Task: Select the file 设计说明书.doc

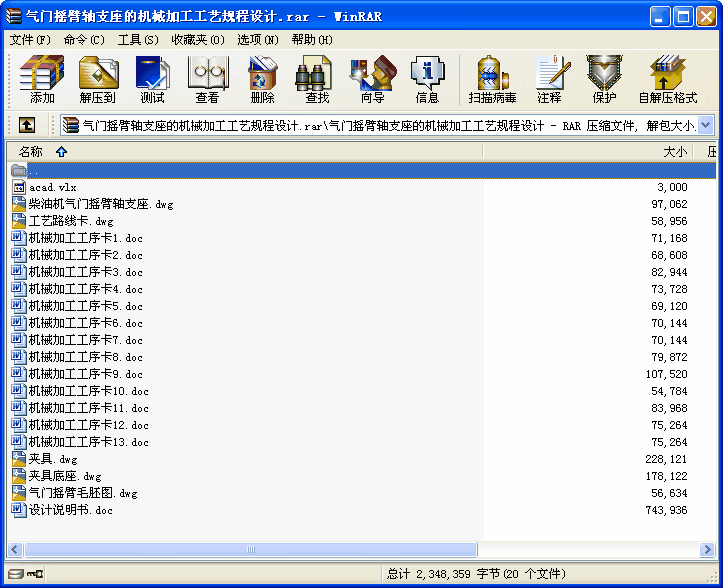Action: (x=70, y=510)
